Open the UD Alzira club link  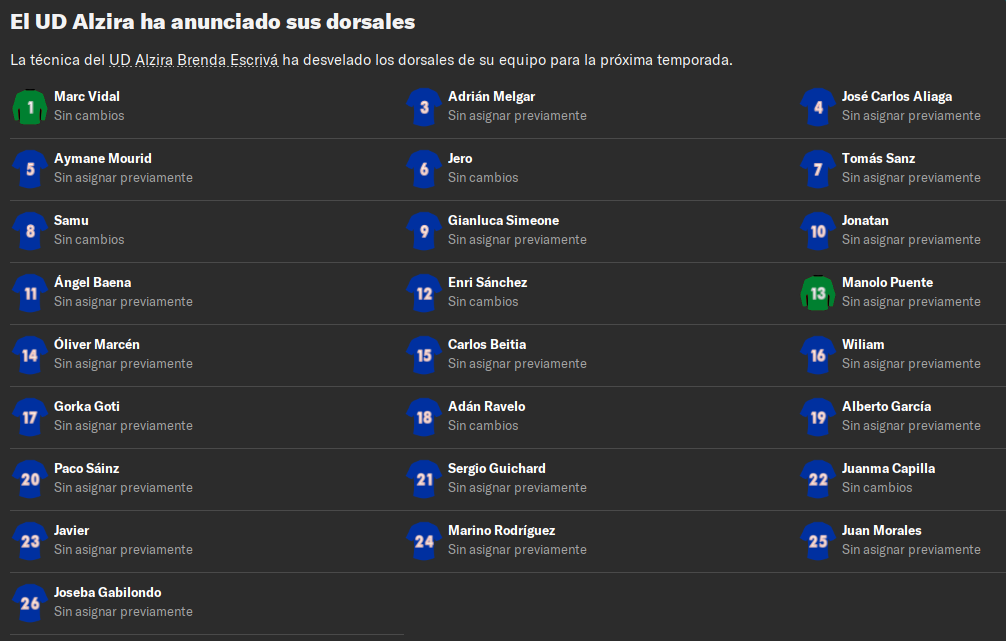tap(141, 60)
